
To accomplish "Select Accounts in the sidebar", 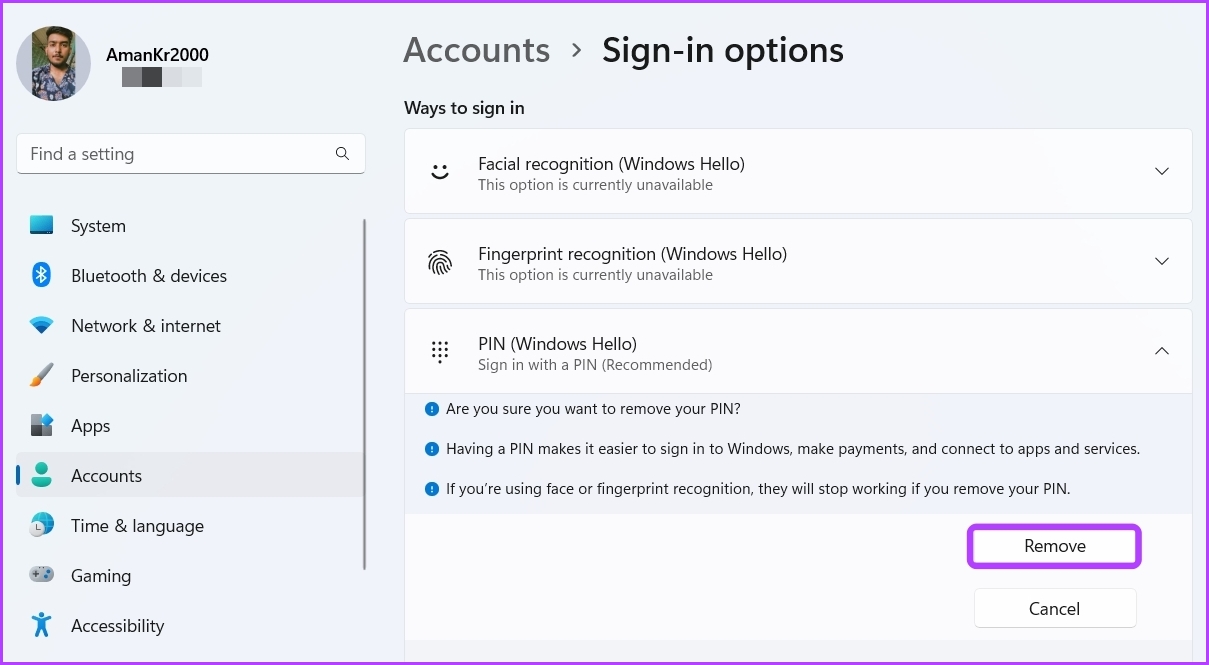I will point(190,476).
